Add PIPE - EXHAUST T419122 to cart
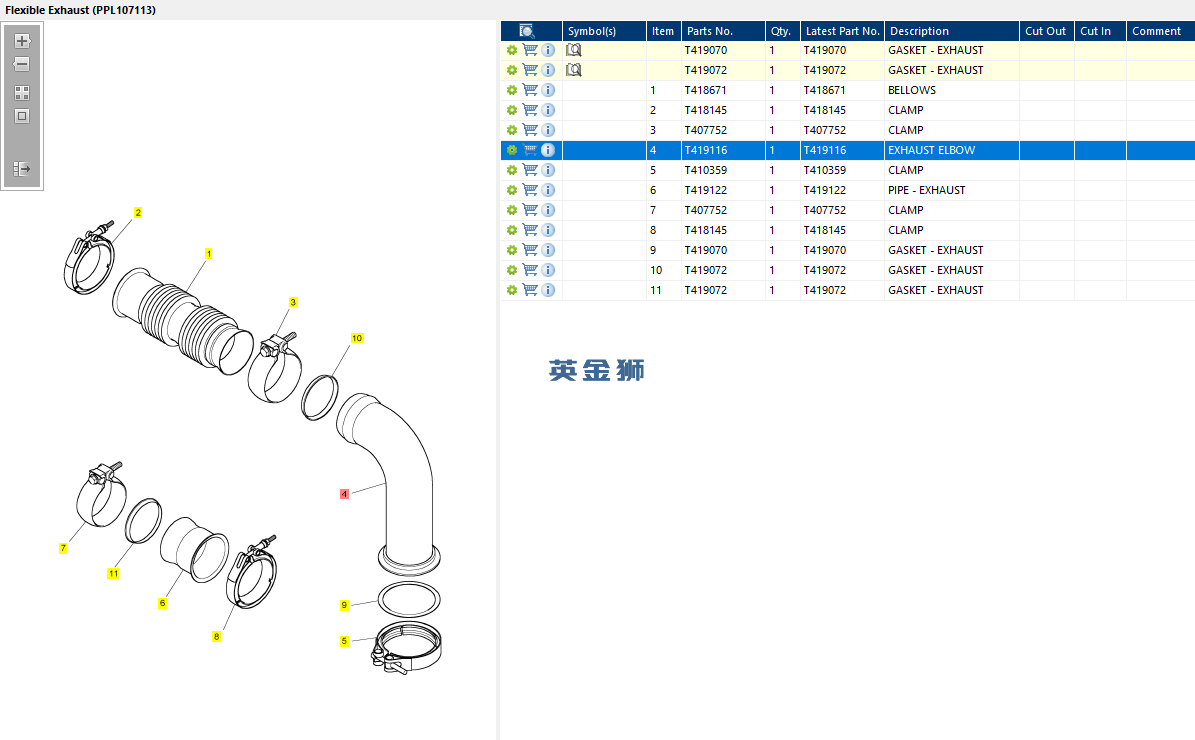Viewport: 1195px width, 740px height. point(530,190)
